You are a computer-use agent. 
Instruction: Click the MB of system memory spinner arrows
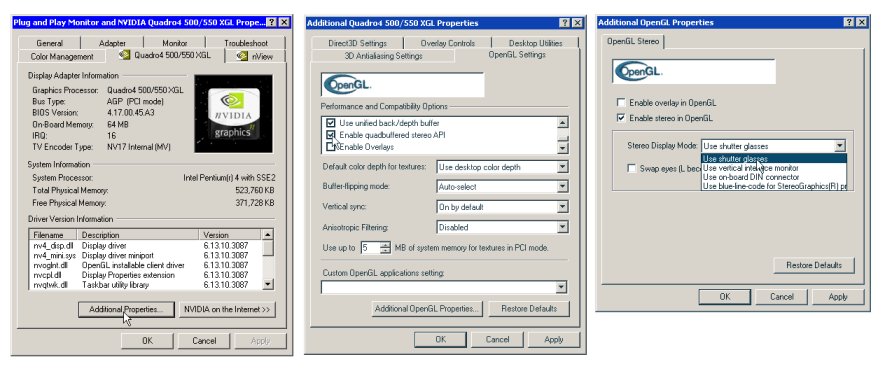point(385,248)
